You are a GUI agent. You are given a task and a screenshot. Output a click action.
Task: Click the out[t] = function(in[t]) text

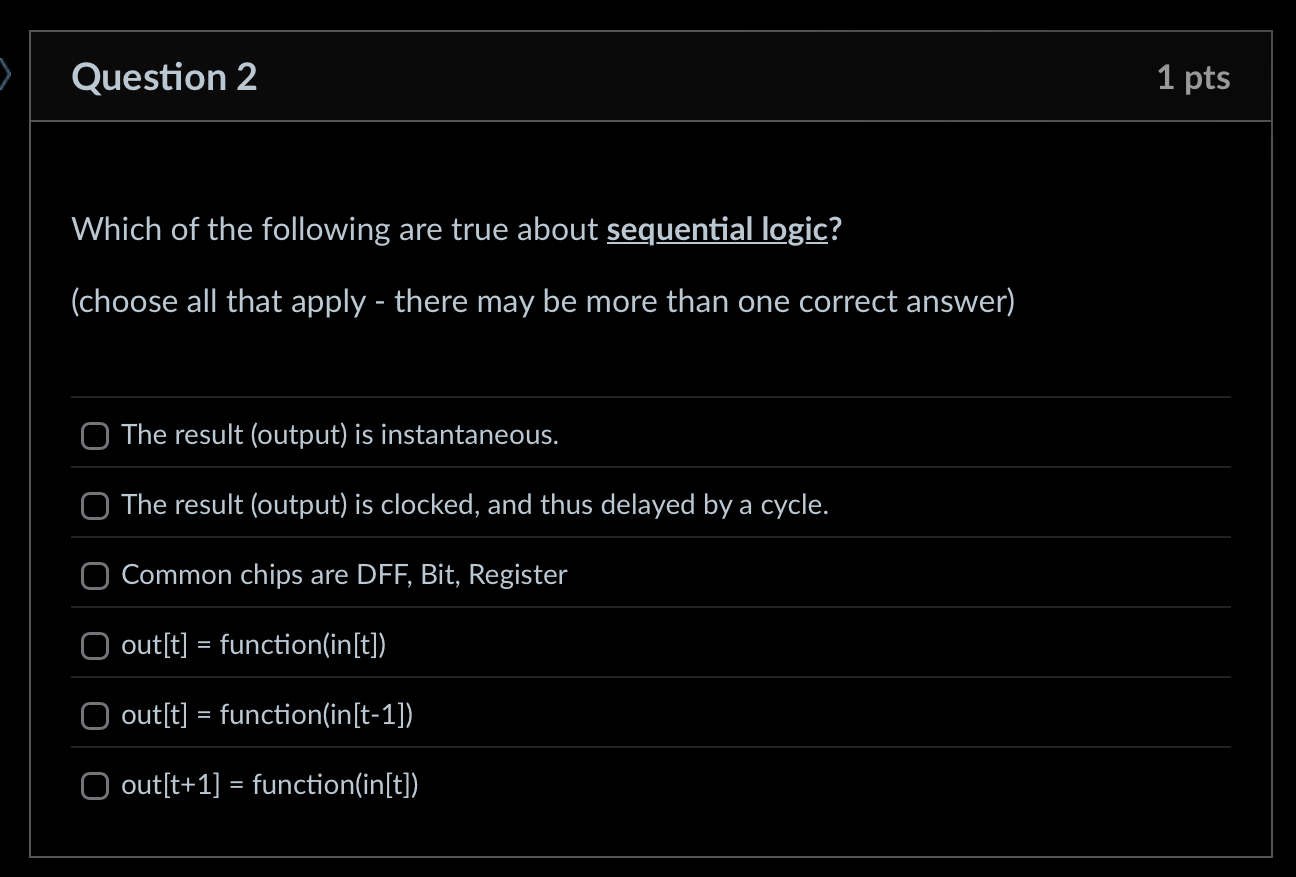252,645
